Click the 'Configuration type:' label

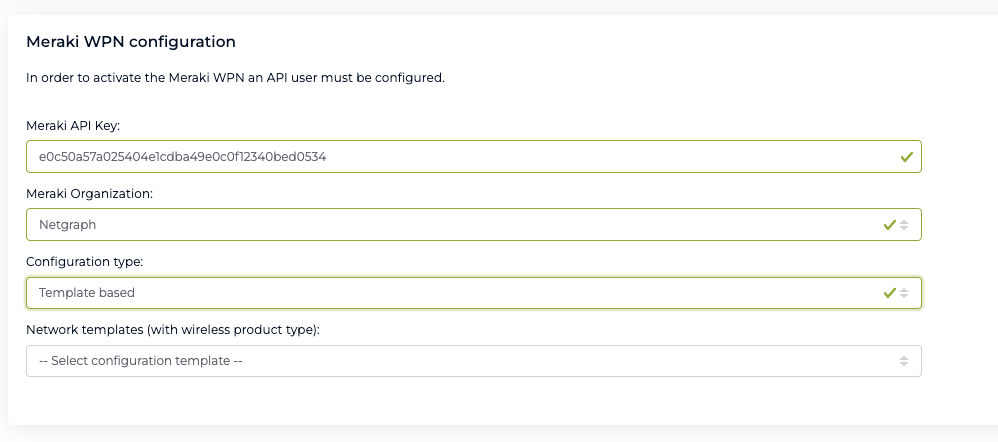pos(85,261)
